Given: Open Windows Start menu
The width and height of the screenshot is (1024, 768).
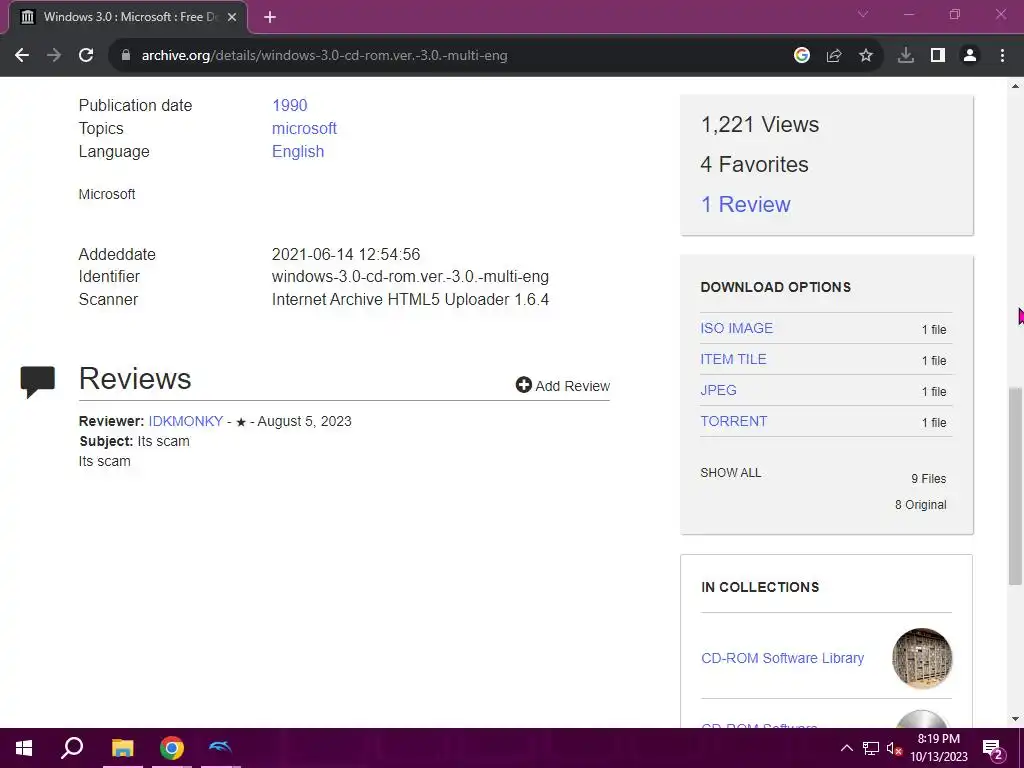Looking at the screenshot, I should (x=24, y=748).
